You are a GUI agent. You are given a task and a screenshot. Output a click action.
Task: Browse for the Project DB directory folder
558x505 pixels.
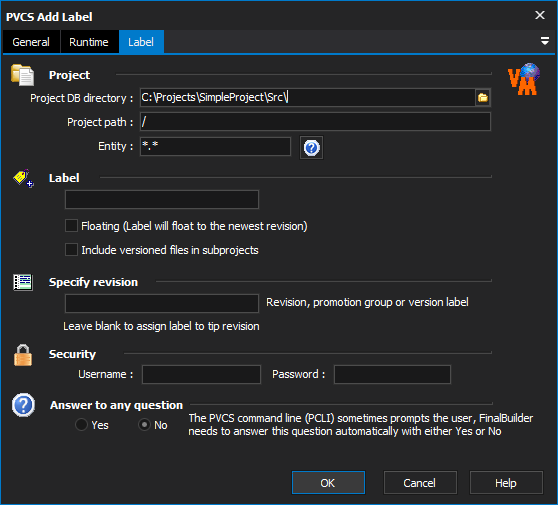click(483, 98)
